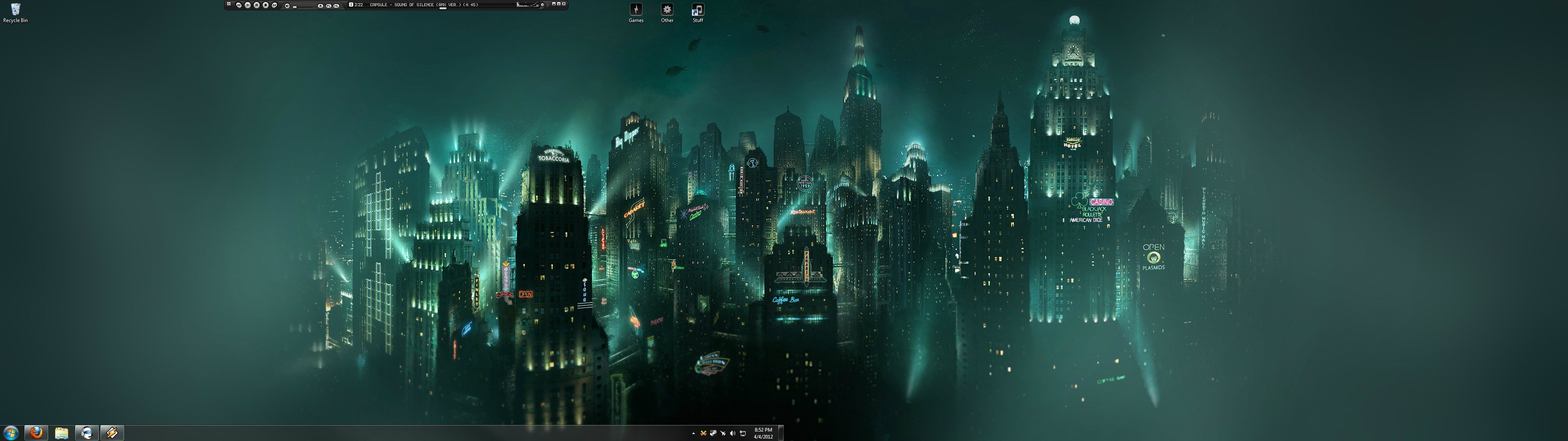Click the Show Desktop strip
1568x441 pixels.
point(781,433)
